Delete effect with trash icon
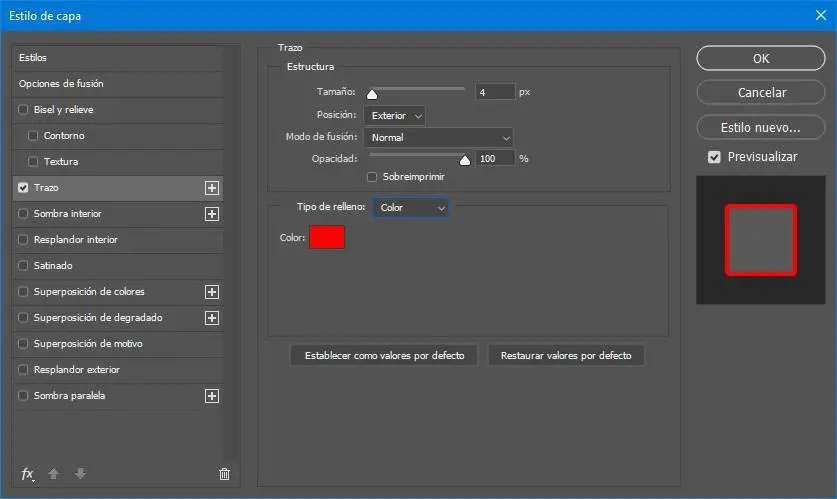Screen dimensions: 837x499 click(x=225, y=473)
